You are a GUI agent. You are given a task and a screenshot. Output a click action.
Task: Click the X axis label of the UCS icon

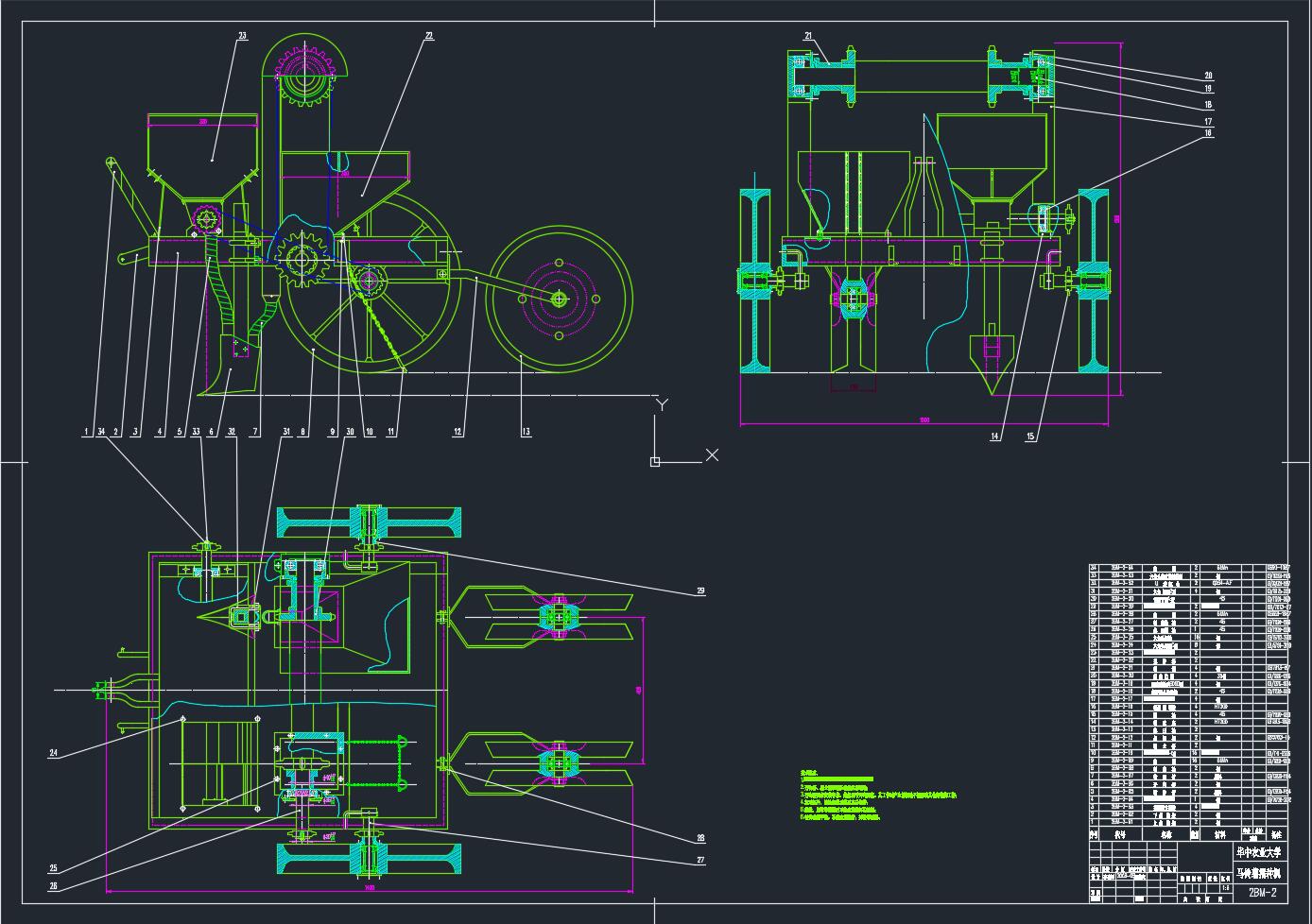[x=712, y=454]
